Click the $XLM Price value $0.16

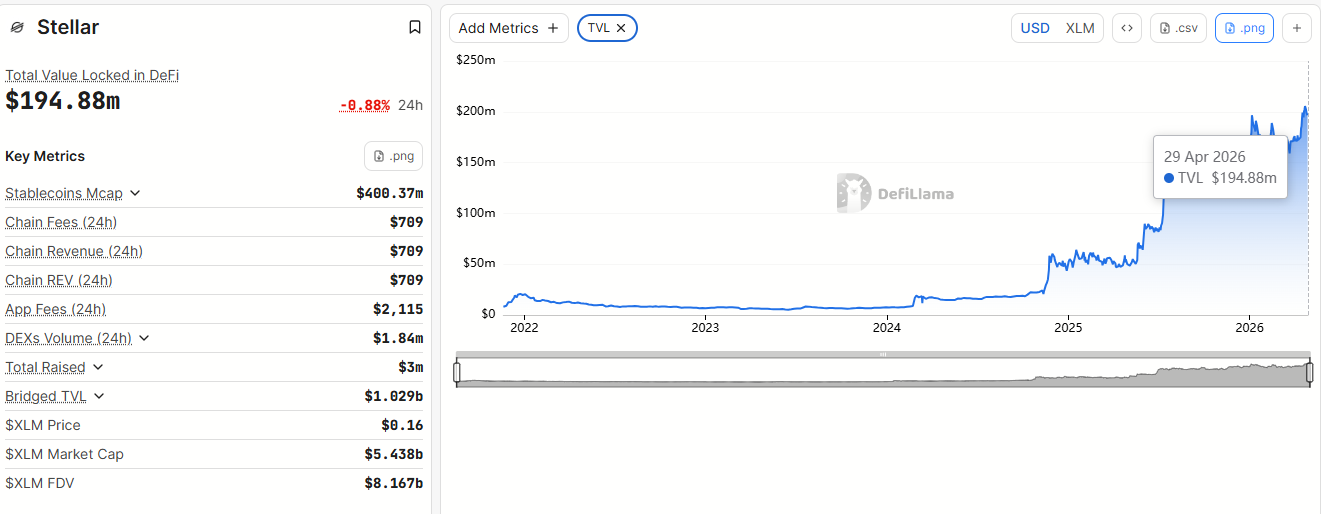[402, 425]
